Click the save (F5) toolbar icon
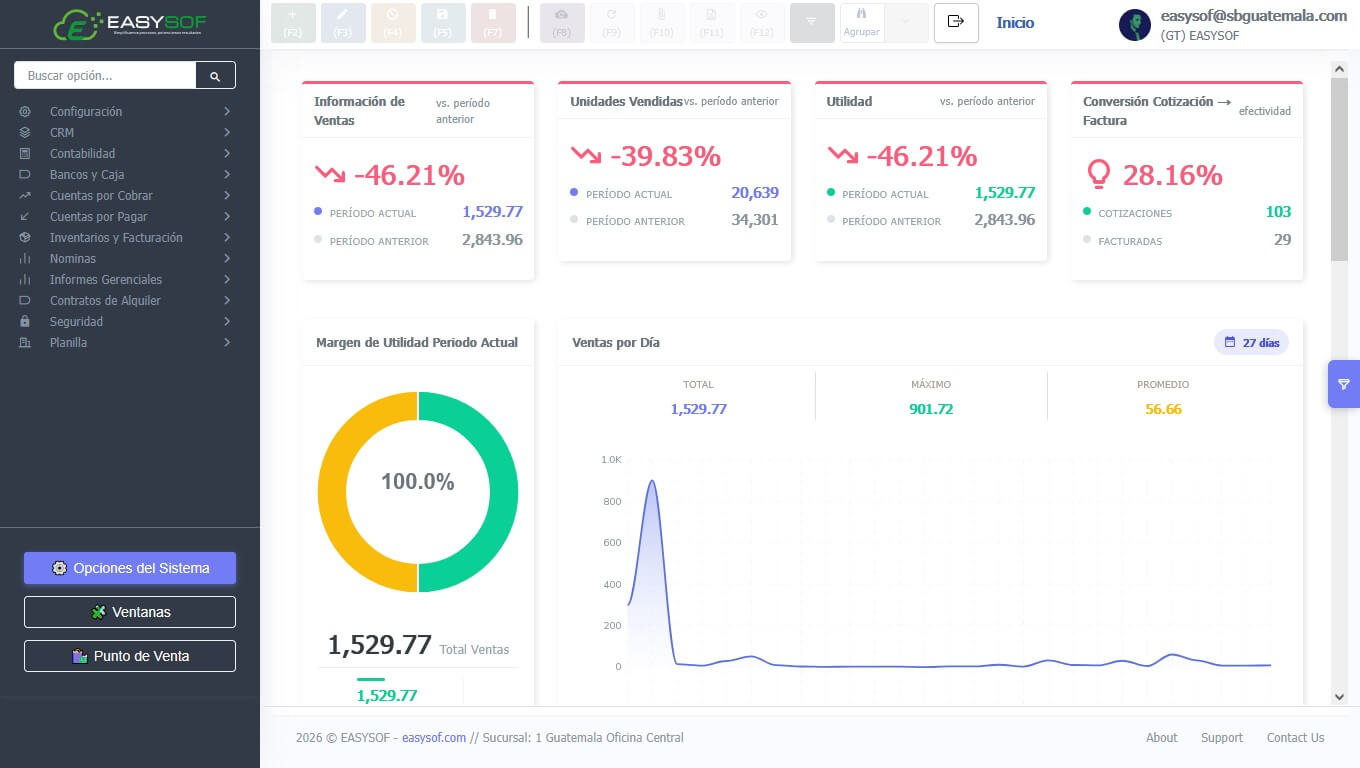 point(443,22)
